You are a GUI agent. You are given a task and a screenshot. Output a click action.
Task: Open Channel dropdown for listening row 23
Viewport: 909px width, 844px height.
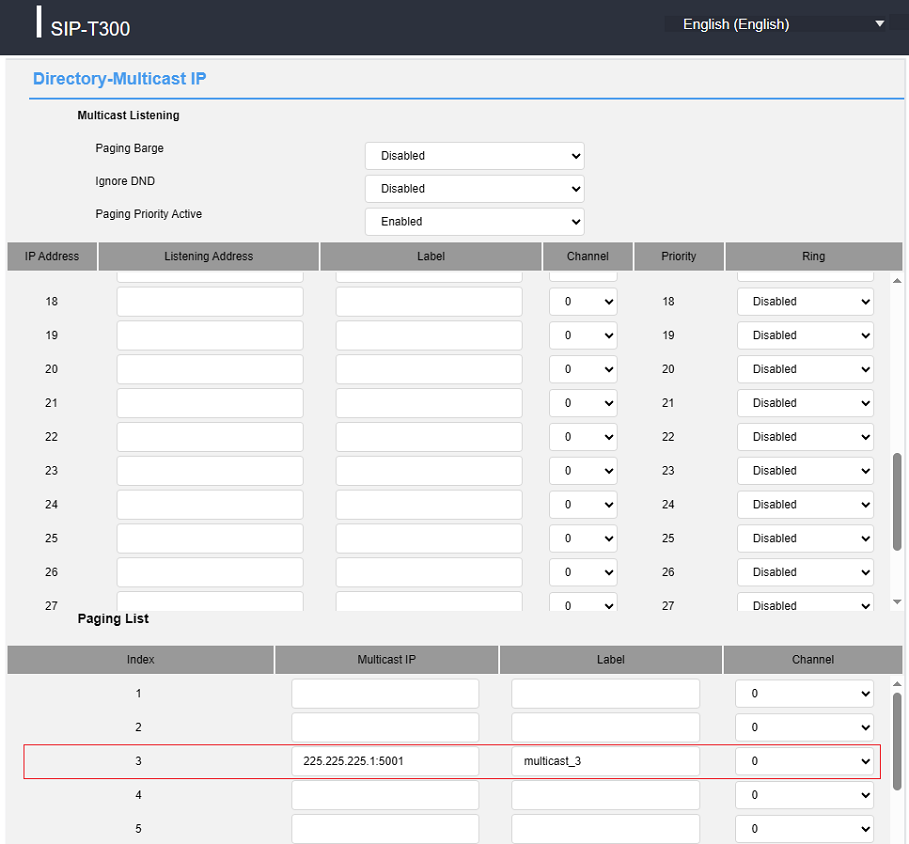coord(583,471)
